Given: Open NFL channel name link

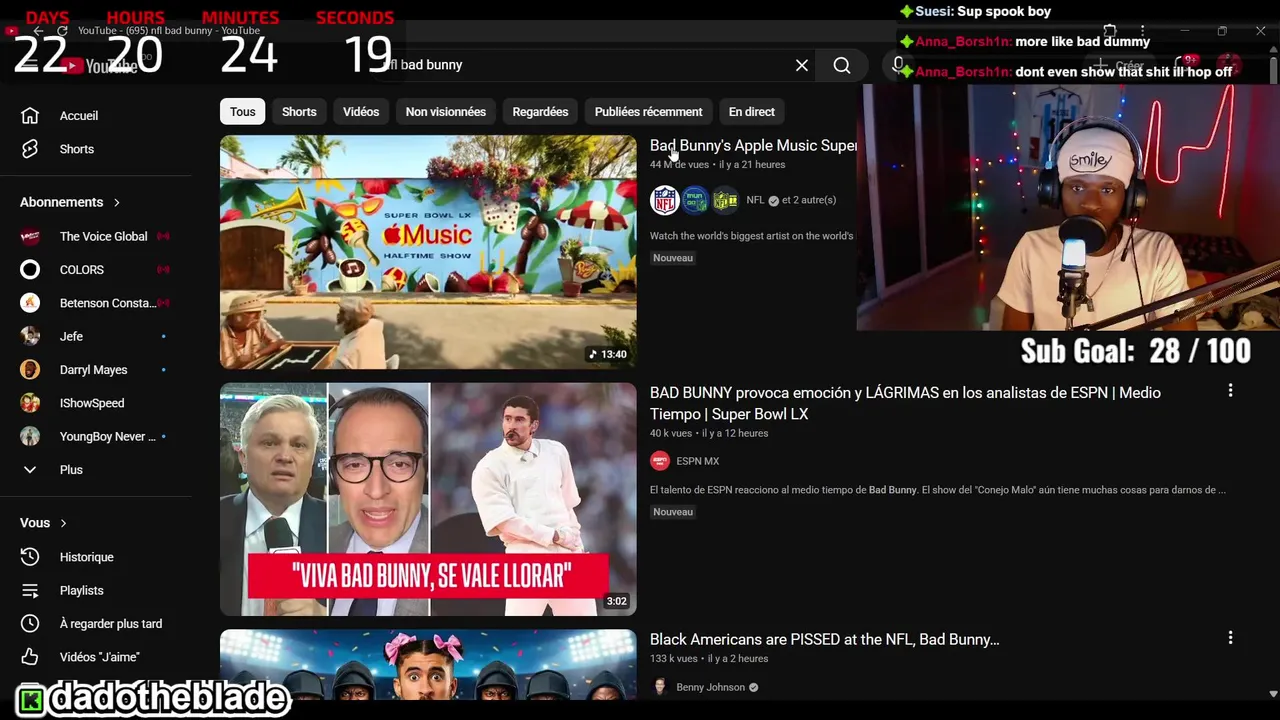Looking at the screenshot, I should (755, 200).
